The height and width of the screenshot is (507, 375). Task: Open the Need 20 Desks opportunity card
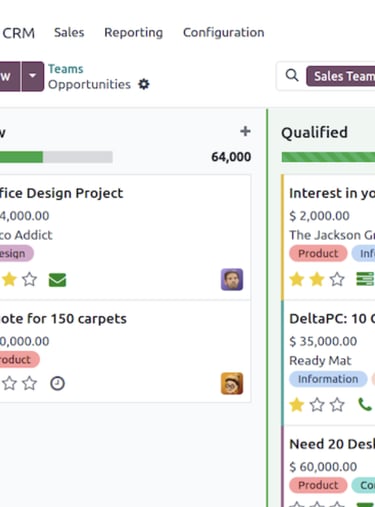[x=329, y=467]
